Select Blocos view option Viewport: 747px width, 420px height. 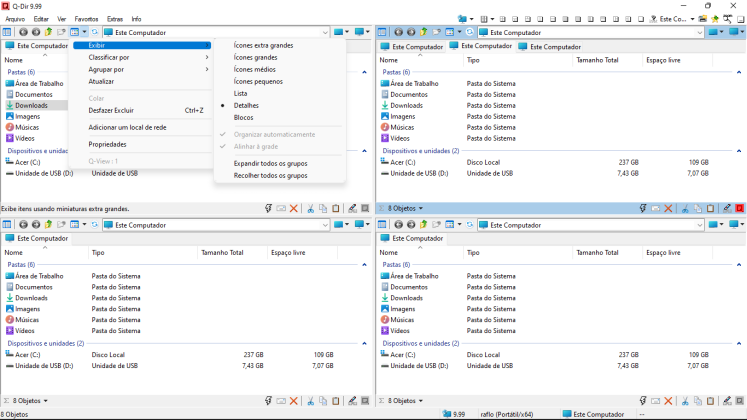point(243,117)
